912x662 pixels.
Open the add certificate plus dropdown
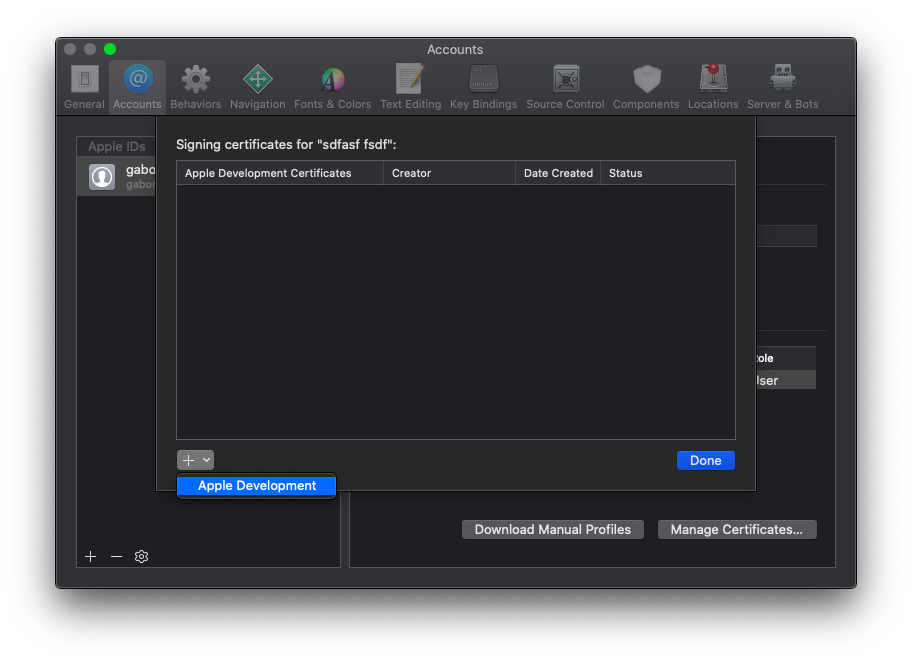pos(195,460)
